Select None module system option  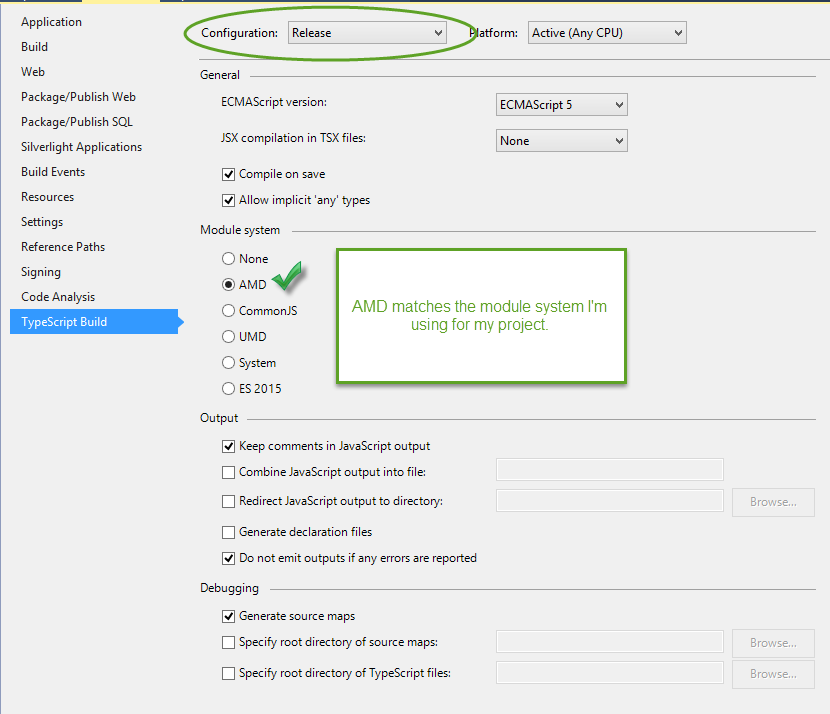point(228,259)
